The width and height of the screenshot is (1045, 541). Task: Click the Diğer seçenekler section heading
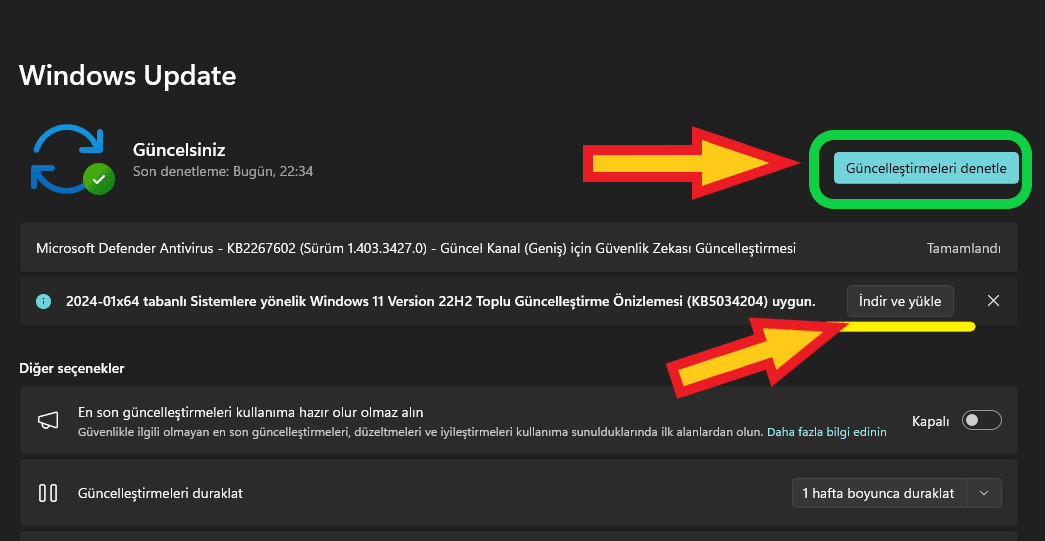point(71,368)
